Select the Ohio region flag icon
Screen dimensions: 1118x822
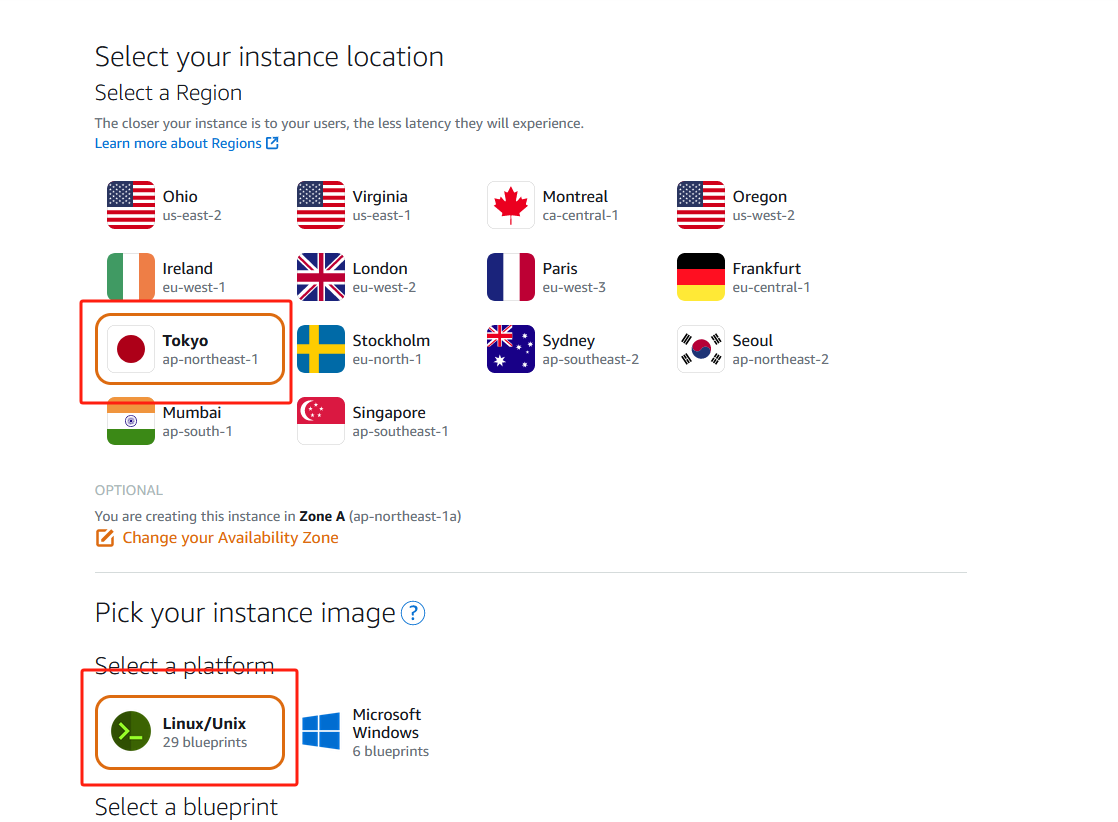click(x=130, y=205)
